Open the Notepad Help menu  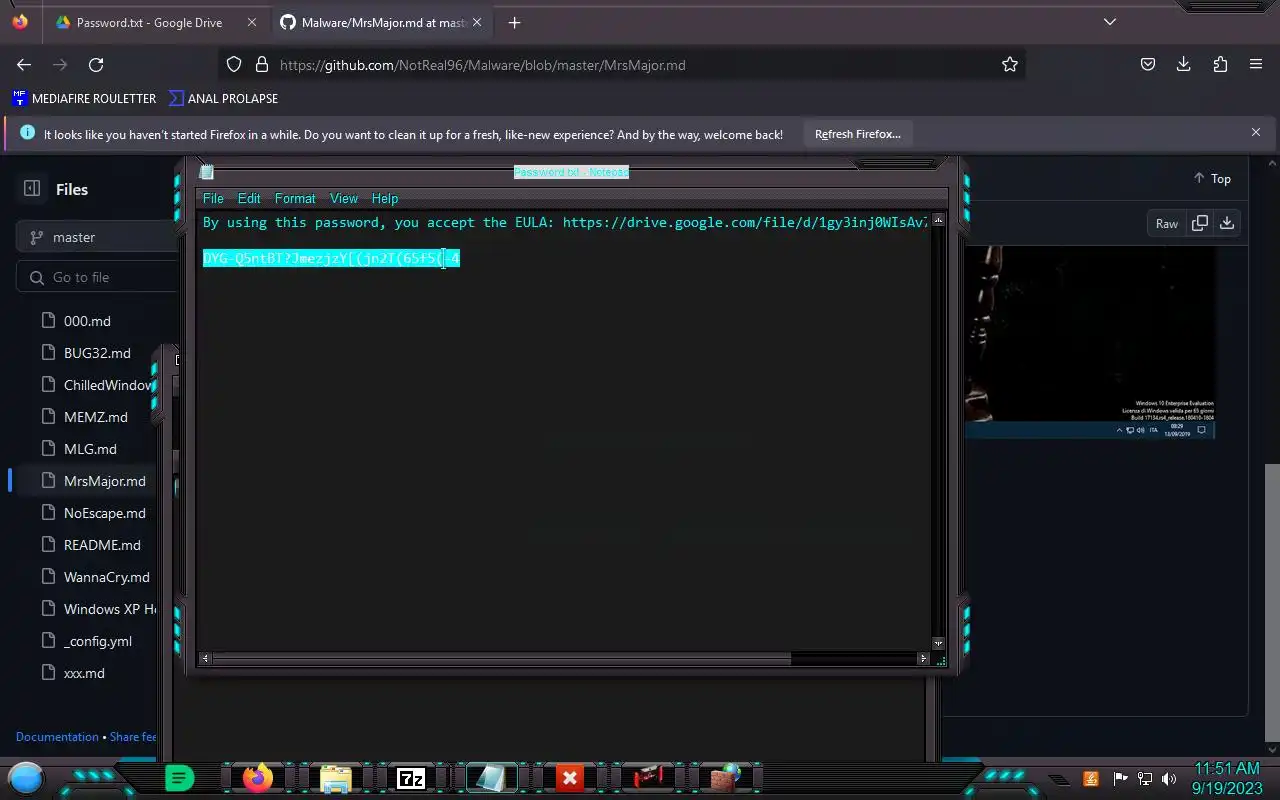click(385, 199)
